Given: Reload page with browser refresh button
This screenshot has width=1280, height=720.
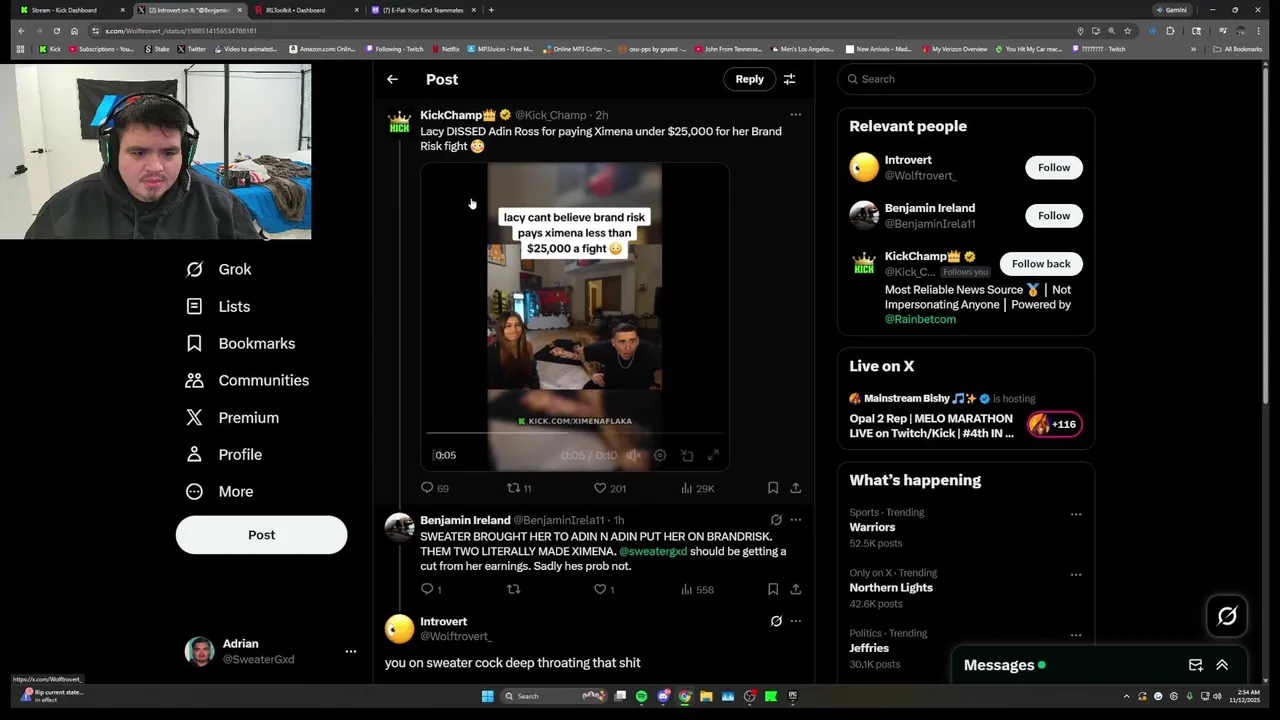Looking at the screenshot, I should [57, 31].
